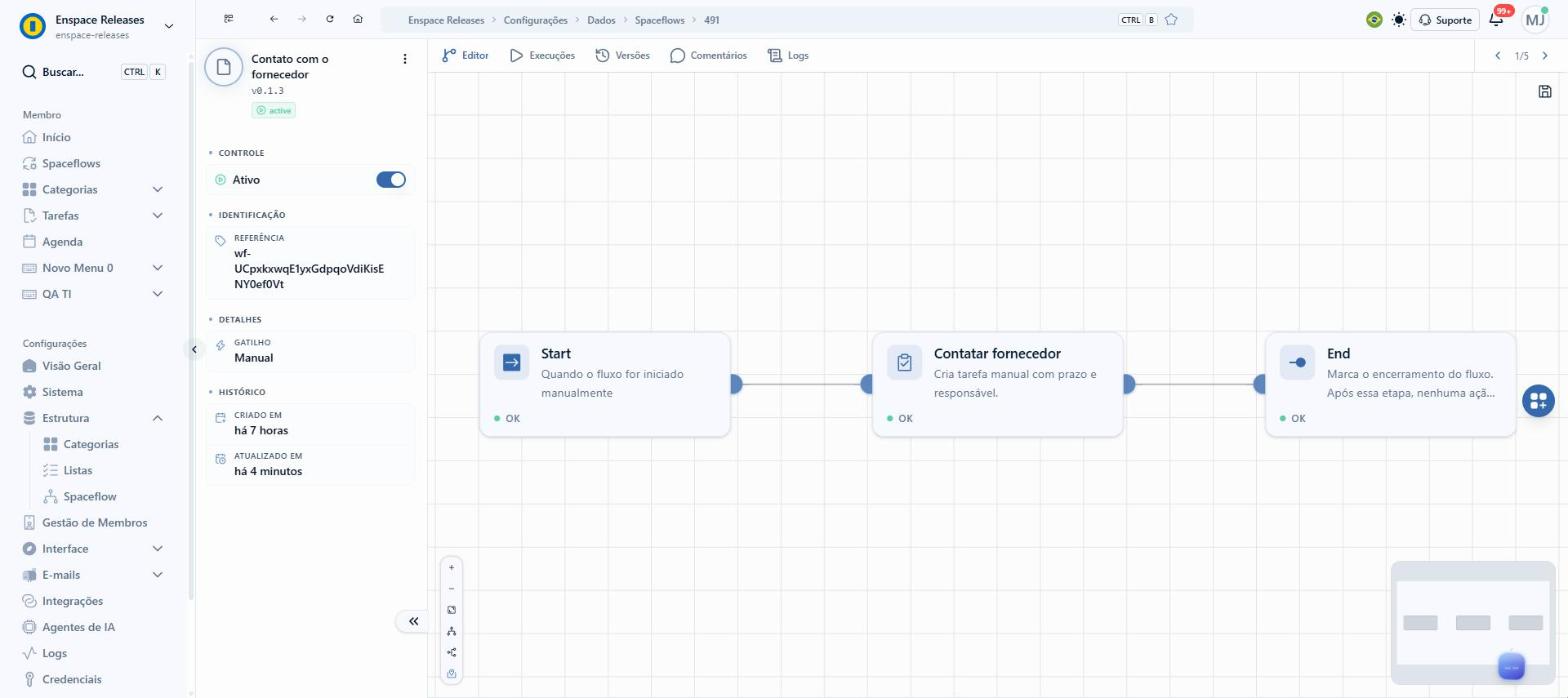Click the fit view canvas control
The height and width of the screenshot is (698, 1568).
451,610
